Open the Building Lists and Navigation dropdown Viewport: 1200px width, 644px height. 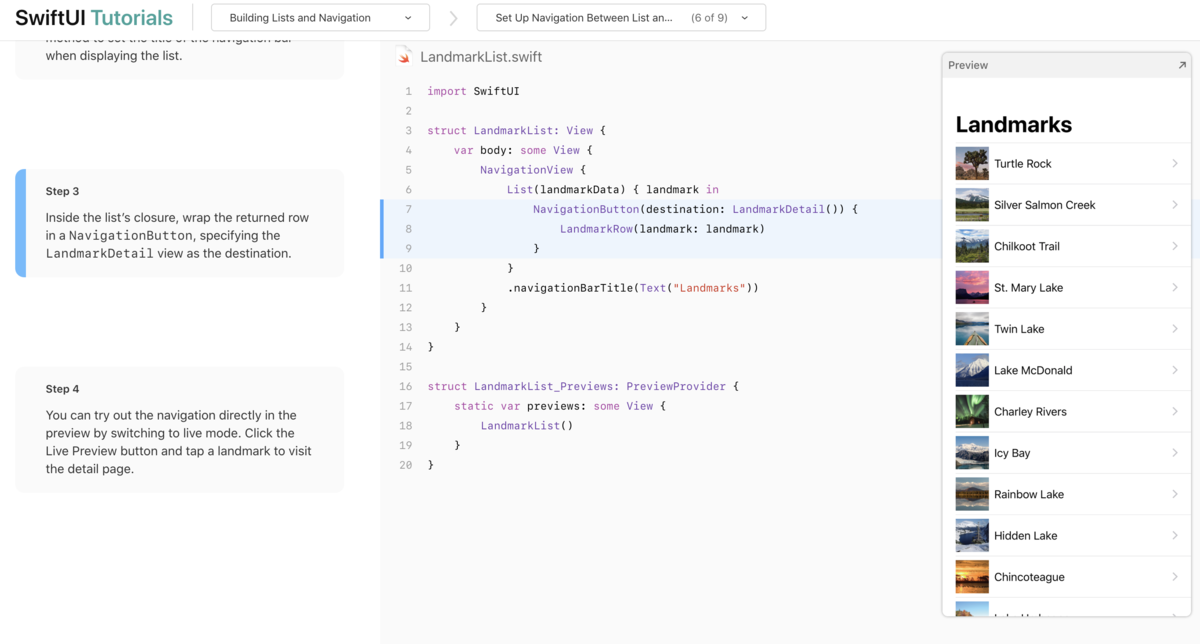(x=320, y=18)
